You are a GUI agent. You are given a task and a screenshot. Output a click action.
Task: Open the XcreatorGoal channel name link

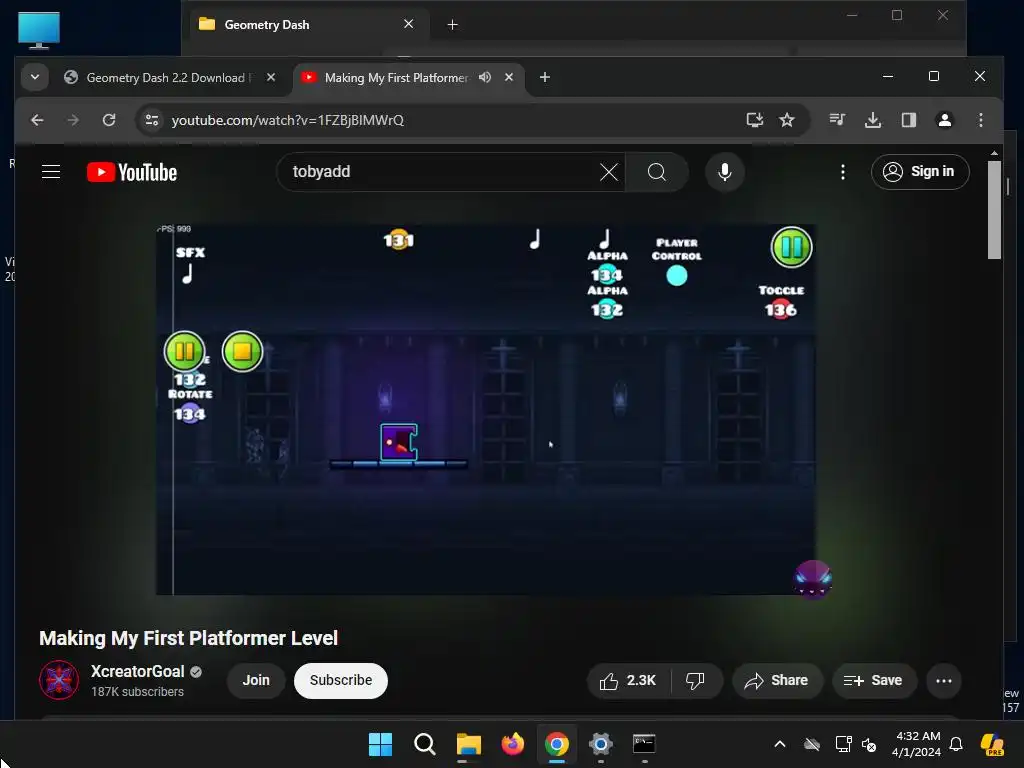pos(137,671)
